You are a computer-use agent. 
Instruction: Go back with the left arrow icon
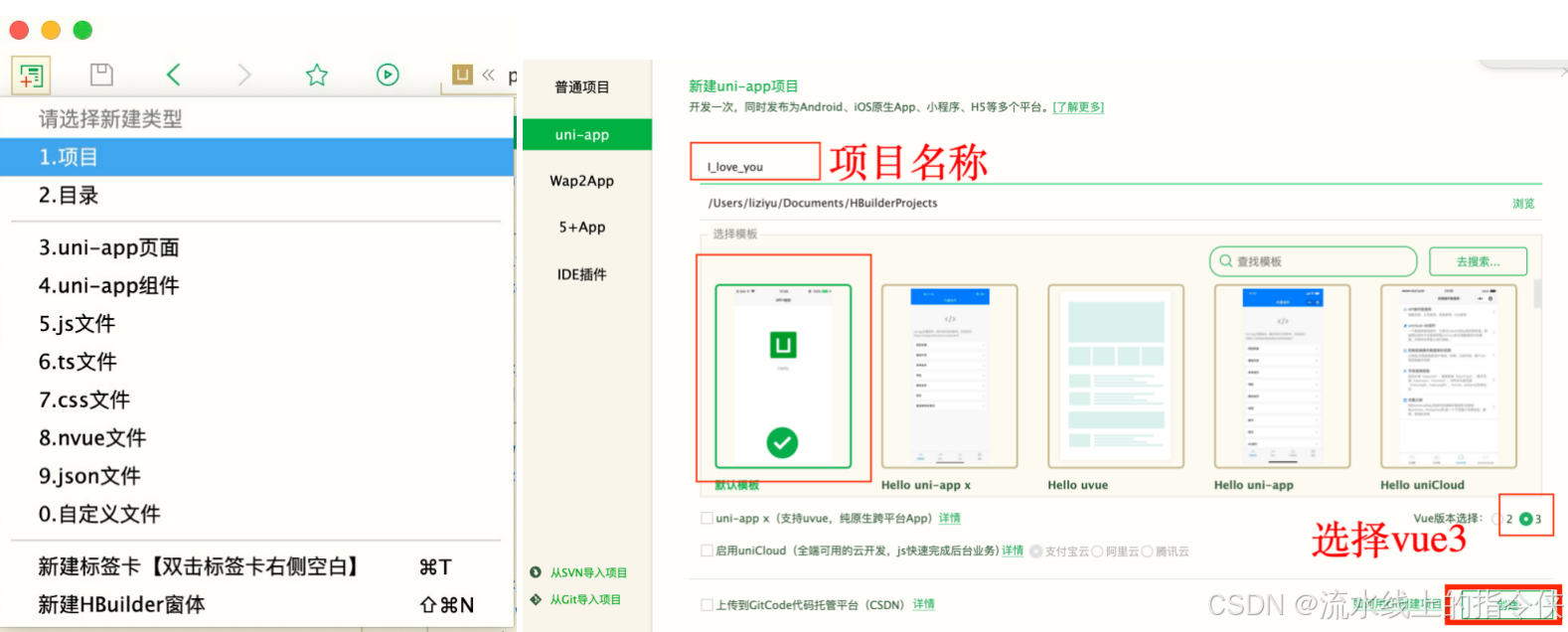(173, 75)
